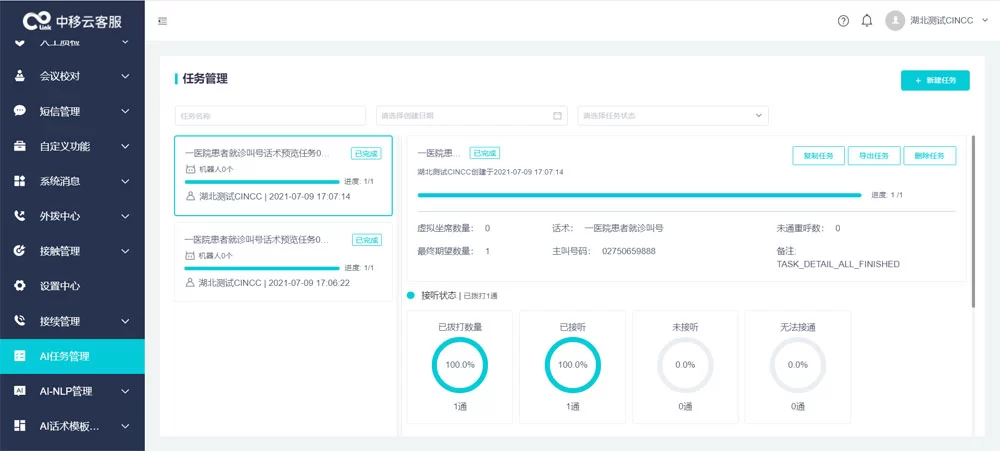Click the user avatar icon

894,21
